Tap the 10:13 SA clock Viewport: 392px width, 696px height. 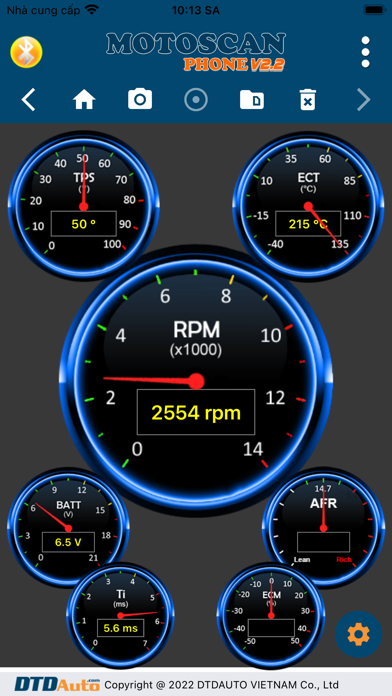point(196,10)
